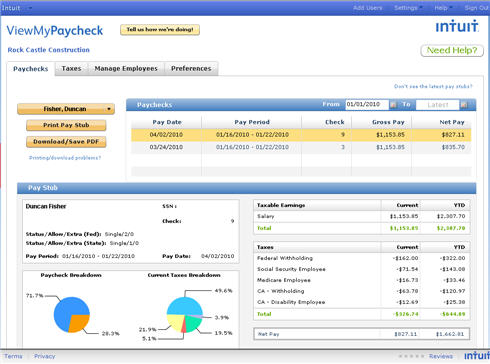Open the From date calendar picker icon
Image resolution: width=490 pixels, height=364 pixels.
point(393,105)
